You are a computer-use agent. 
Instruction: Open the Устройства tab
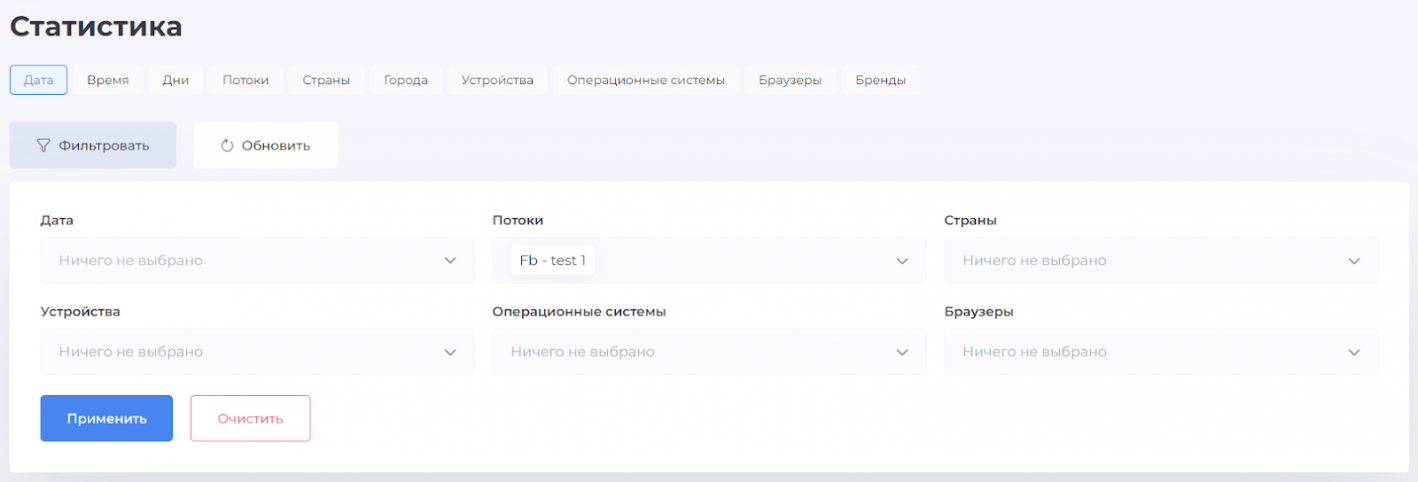point(497,80)
